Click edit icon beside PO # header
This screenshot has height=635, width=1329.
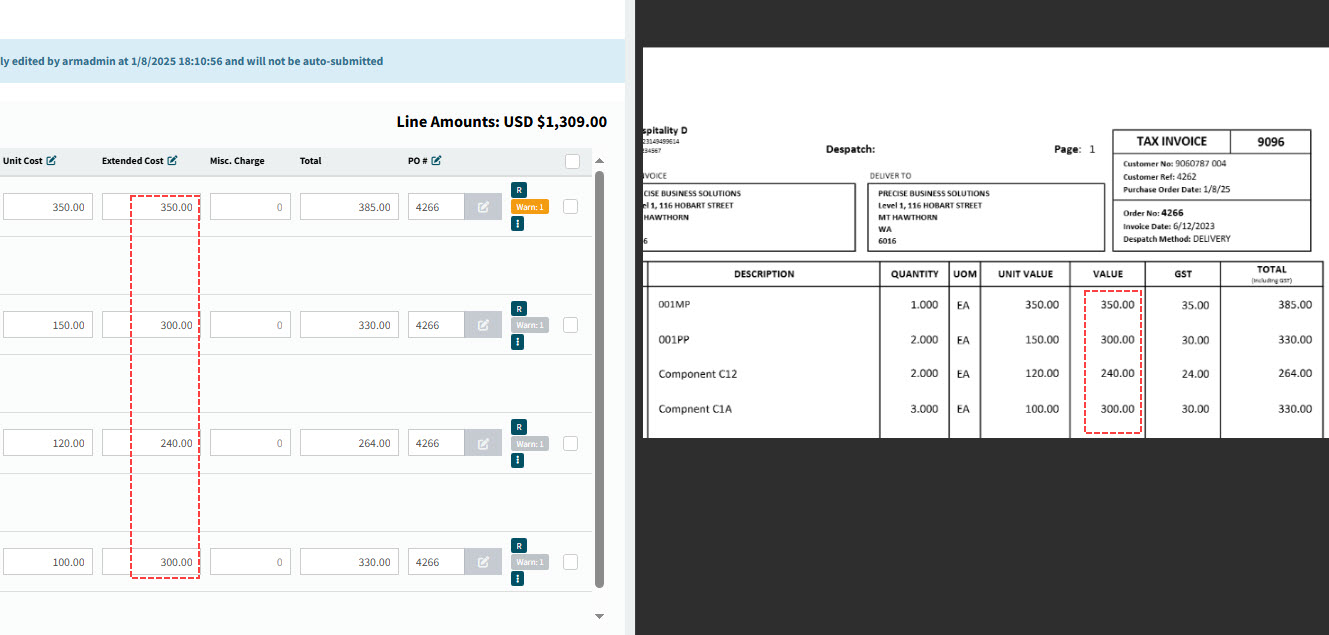(437, 160)
